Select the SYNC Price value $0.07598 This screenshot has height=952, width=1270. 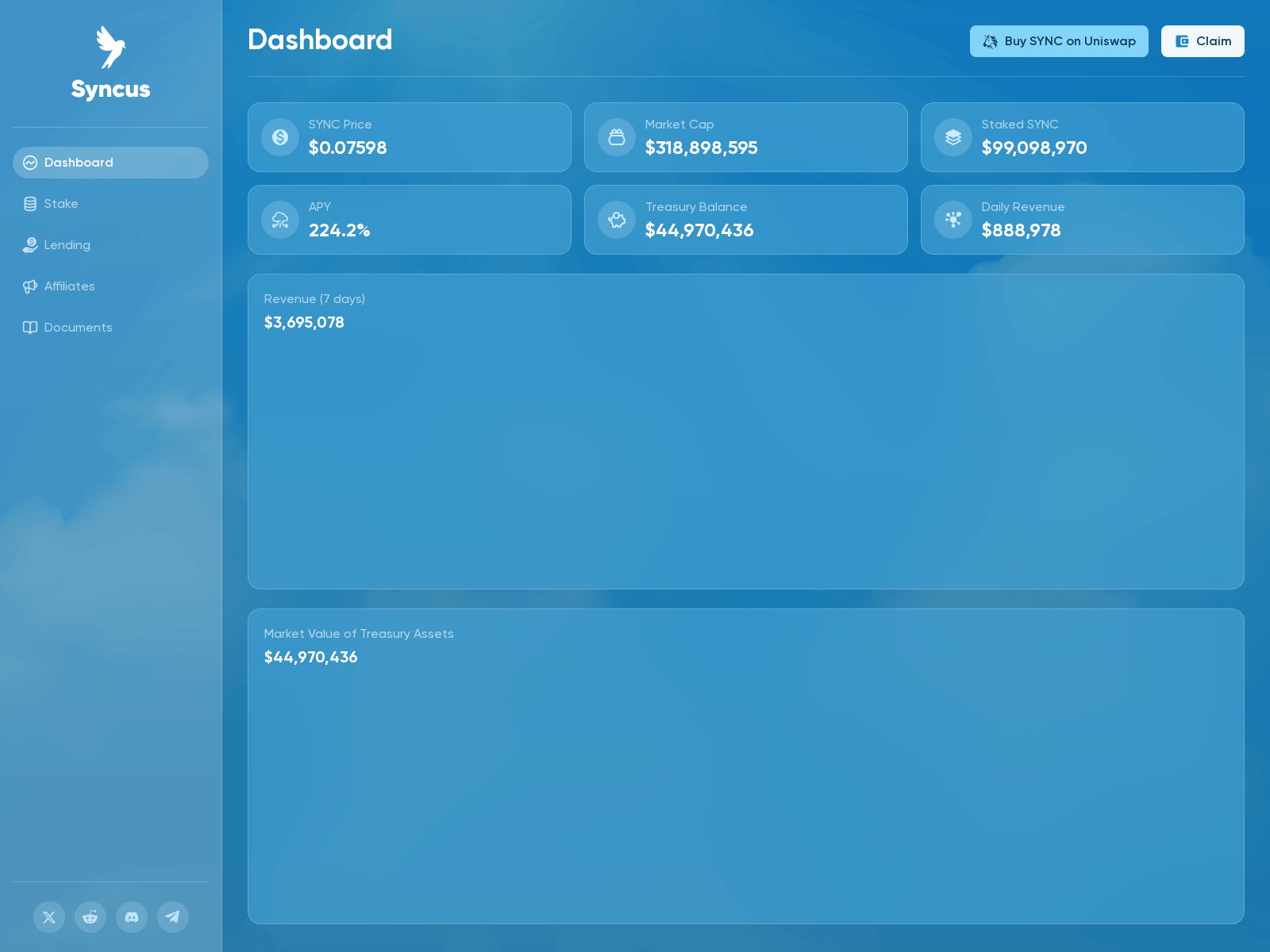pyautogui.click(x=348, y=148)
